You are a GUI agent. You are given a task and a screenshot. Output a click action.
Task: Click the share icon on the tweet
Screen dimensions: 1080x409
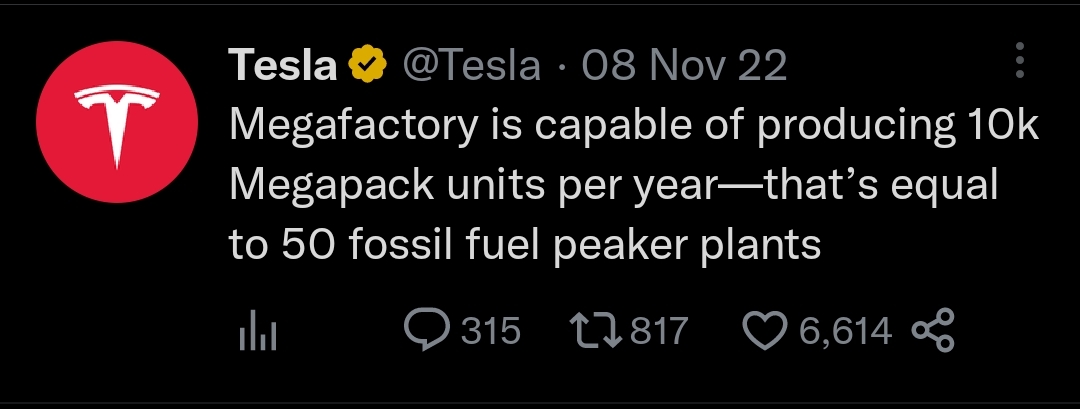[935, 330]
